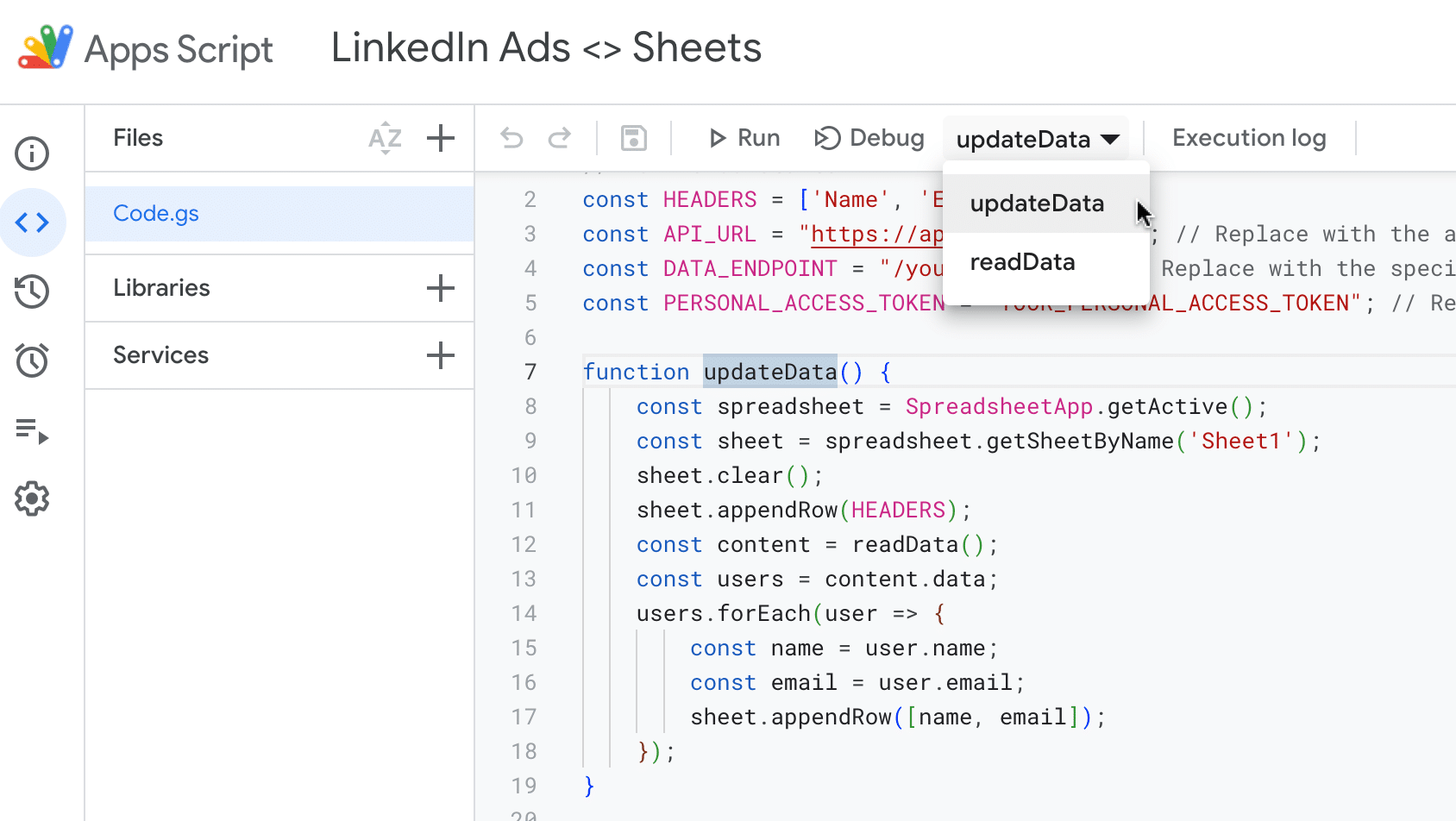This screenshot has width=1456, height=821.
Task: Click HEADERS in the appendRow line
Action: click(898, 511)
